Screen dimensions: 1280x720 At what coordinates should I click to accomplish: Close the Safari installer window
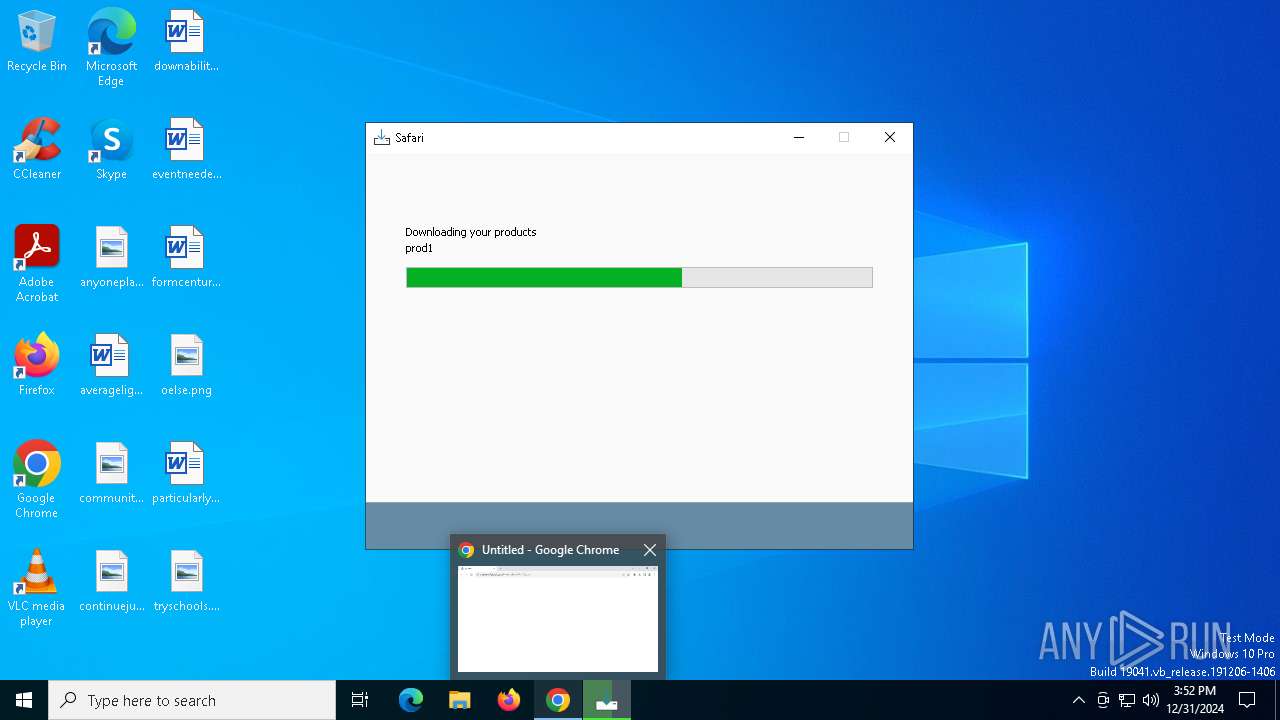pos(890,138)
